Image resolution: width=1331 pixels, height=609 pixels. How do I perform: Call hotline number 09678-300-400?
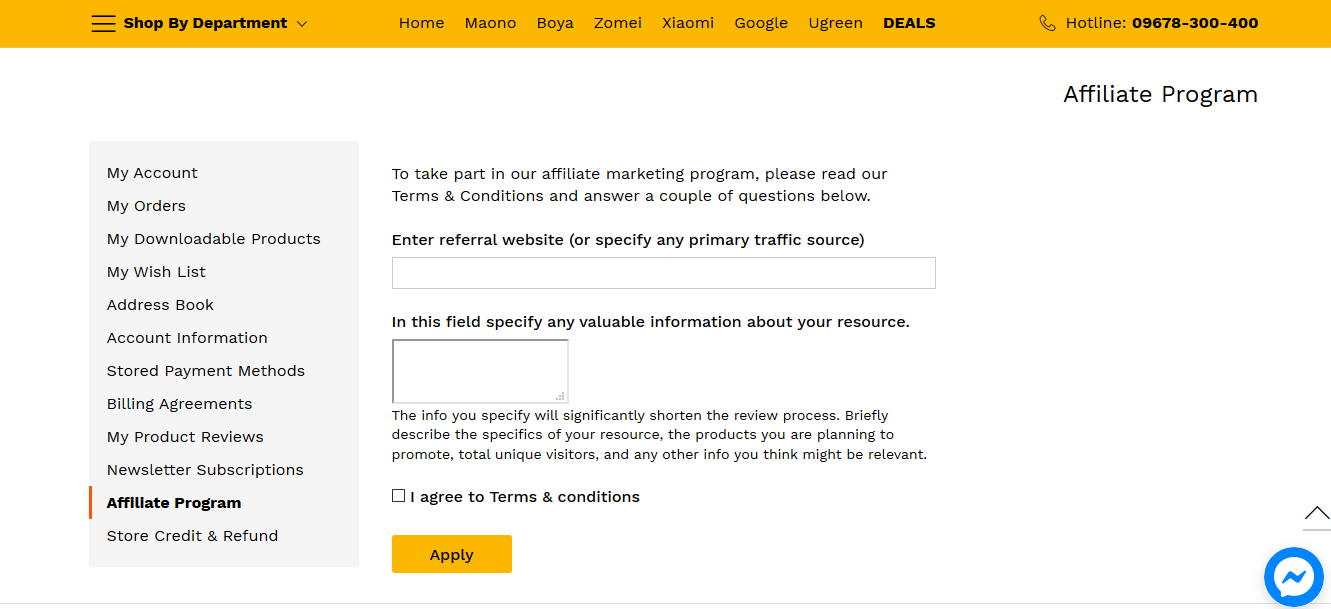(1195, 23)
